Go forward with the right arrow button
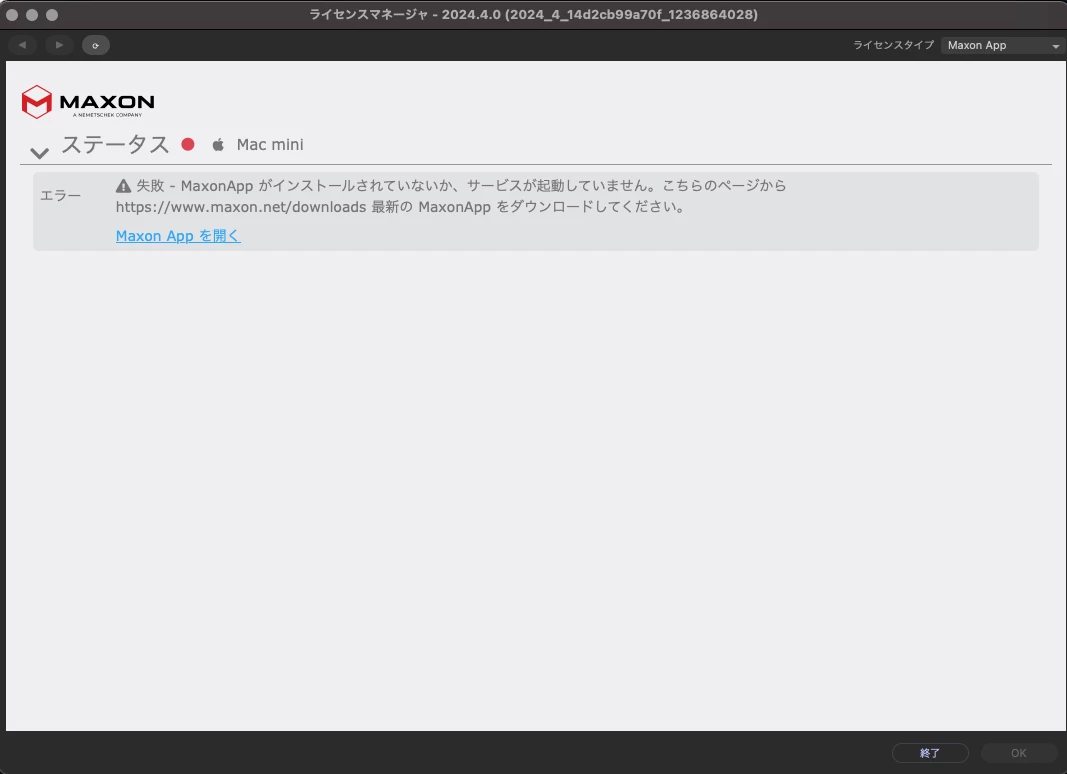This screenshot has width=1067, height=774. tap(59, 45)
